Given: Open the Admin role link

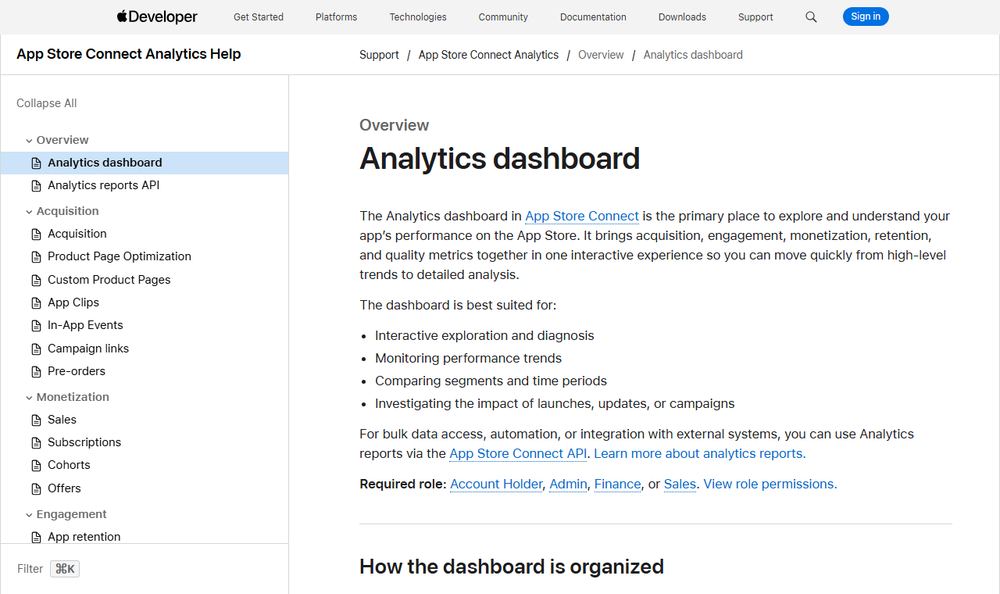Looking at the screenshot, I should tap(568, 484).
